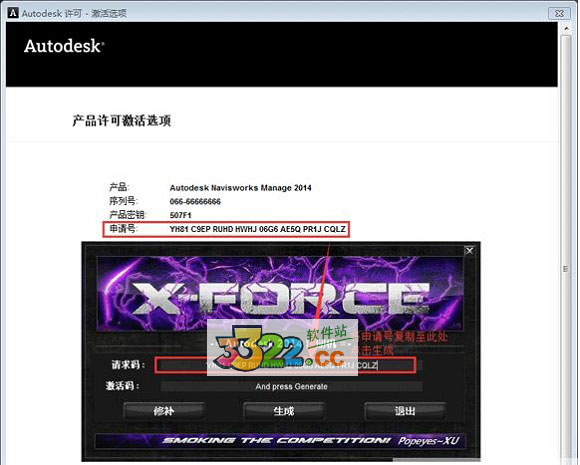Viewport: 580px width, 465px height.
Task: Click the vertical scrollbar thumb grip
Action: (566, 269)
